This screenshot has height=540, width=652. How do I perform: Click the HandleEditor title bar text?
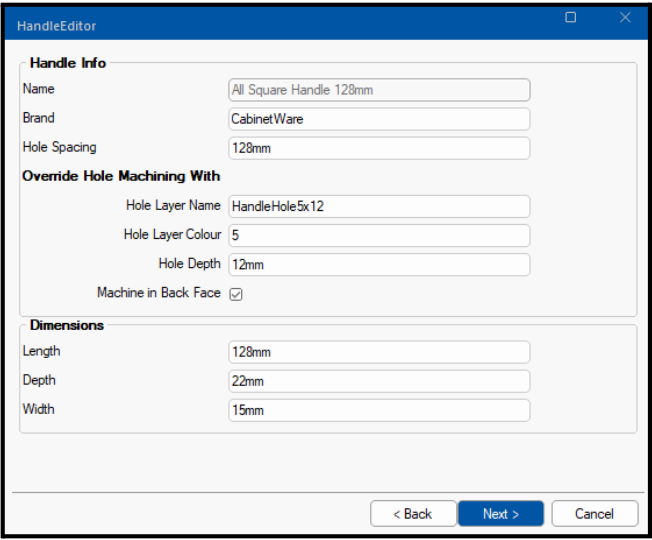pos(57,25)
